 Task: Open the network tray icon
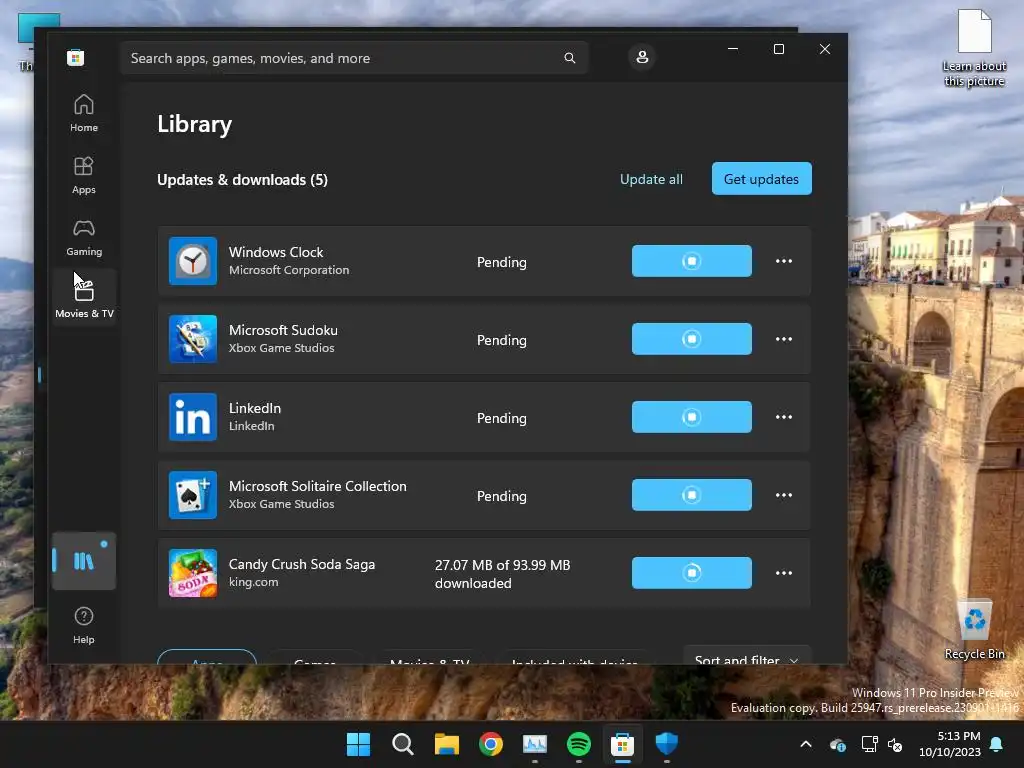869,744
